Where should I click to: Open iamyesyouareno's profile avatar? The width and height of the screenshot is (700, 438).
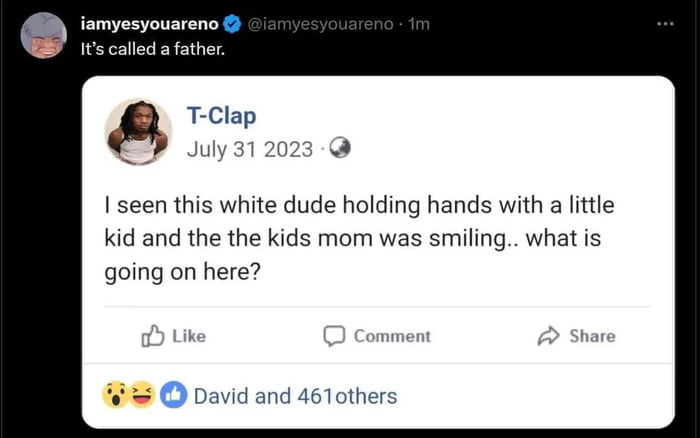point(43,36)
